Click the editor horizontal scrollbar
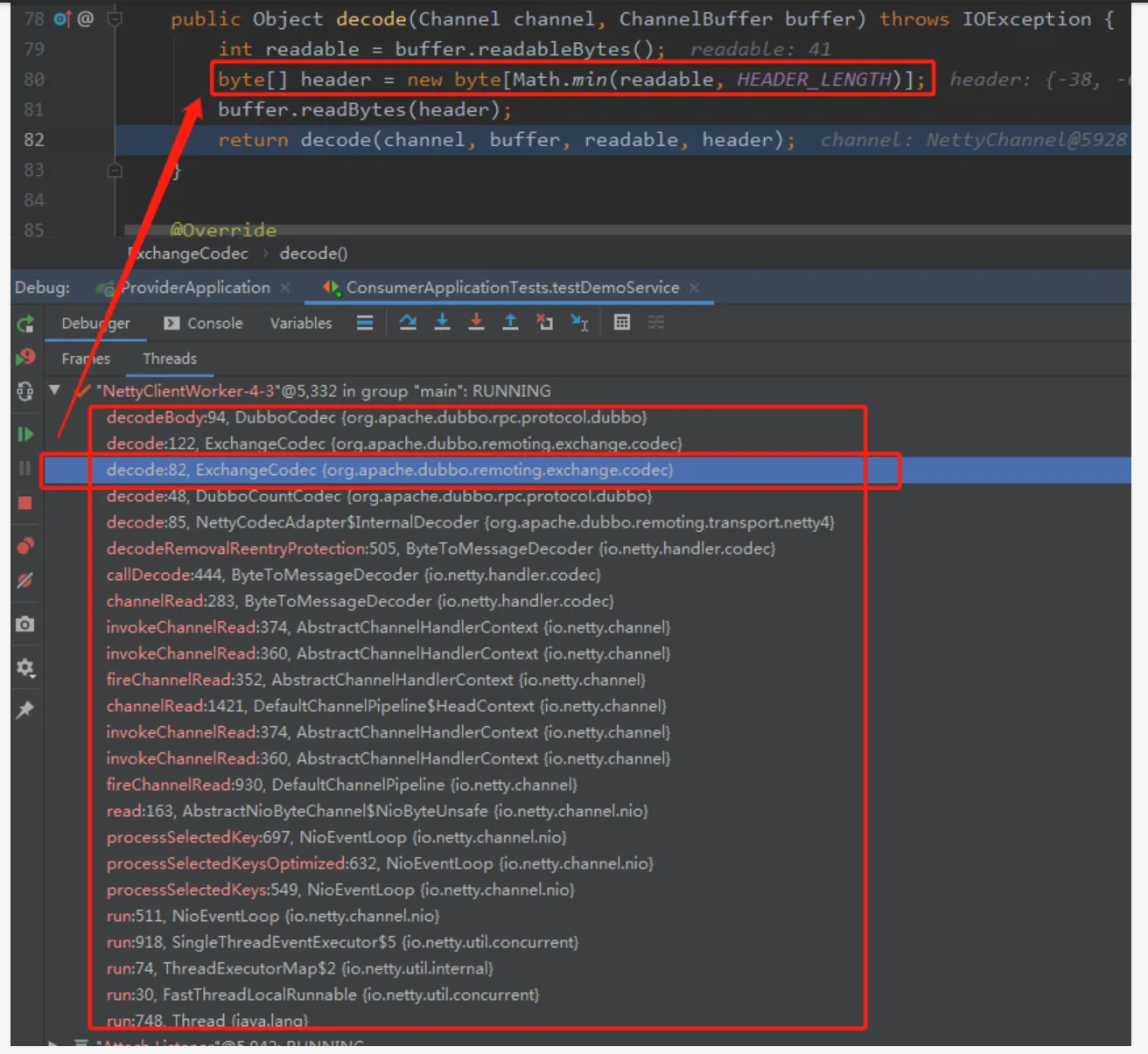The width and height of the screenshot is (1148, 1054). 628,230
